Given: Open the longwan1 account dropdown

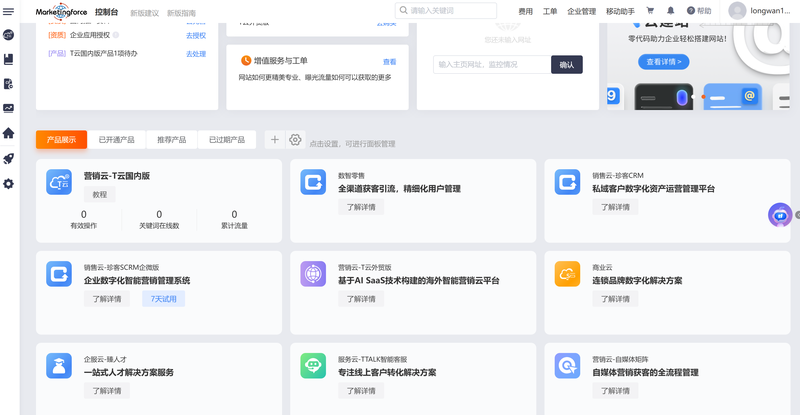Looking at the screenshot, I should pyautogui.click(x=770, y=11).
